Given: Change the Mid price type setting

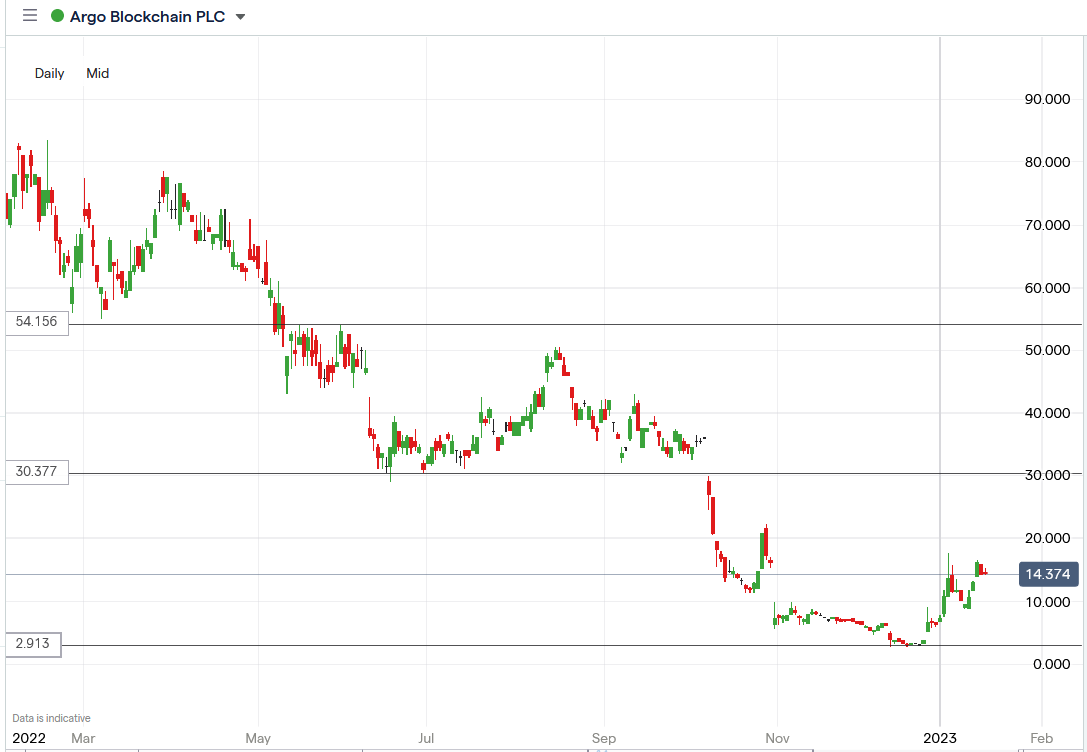Looking at the screenshot, I should click(x=98, y=73).
